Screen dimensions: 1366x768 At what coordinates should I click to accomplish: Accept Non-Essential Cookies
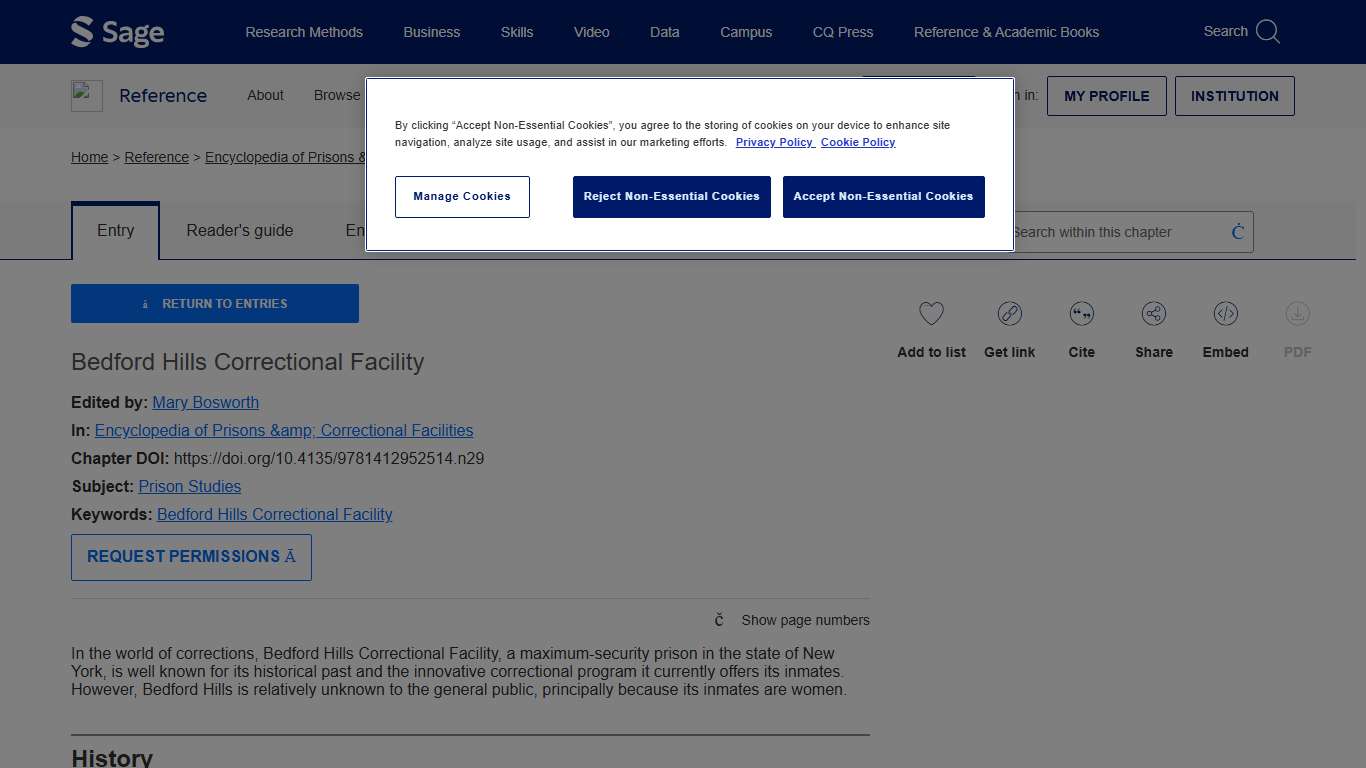coord(883,196)
